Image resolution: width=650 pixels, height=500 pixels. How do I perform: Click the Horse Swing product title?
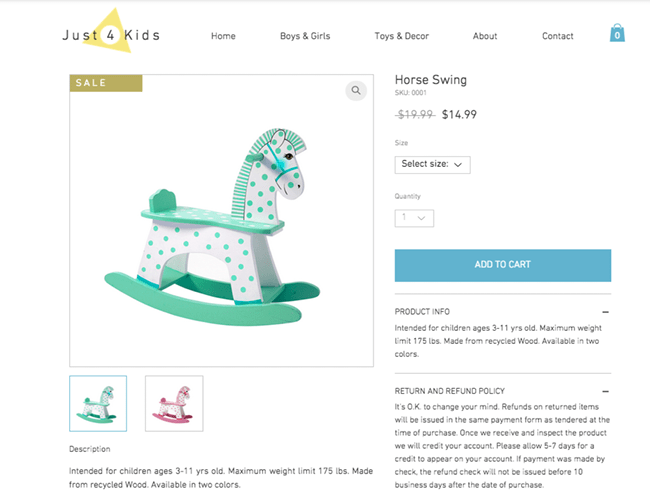tap(431, 80)
